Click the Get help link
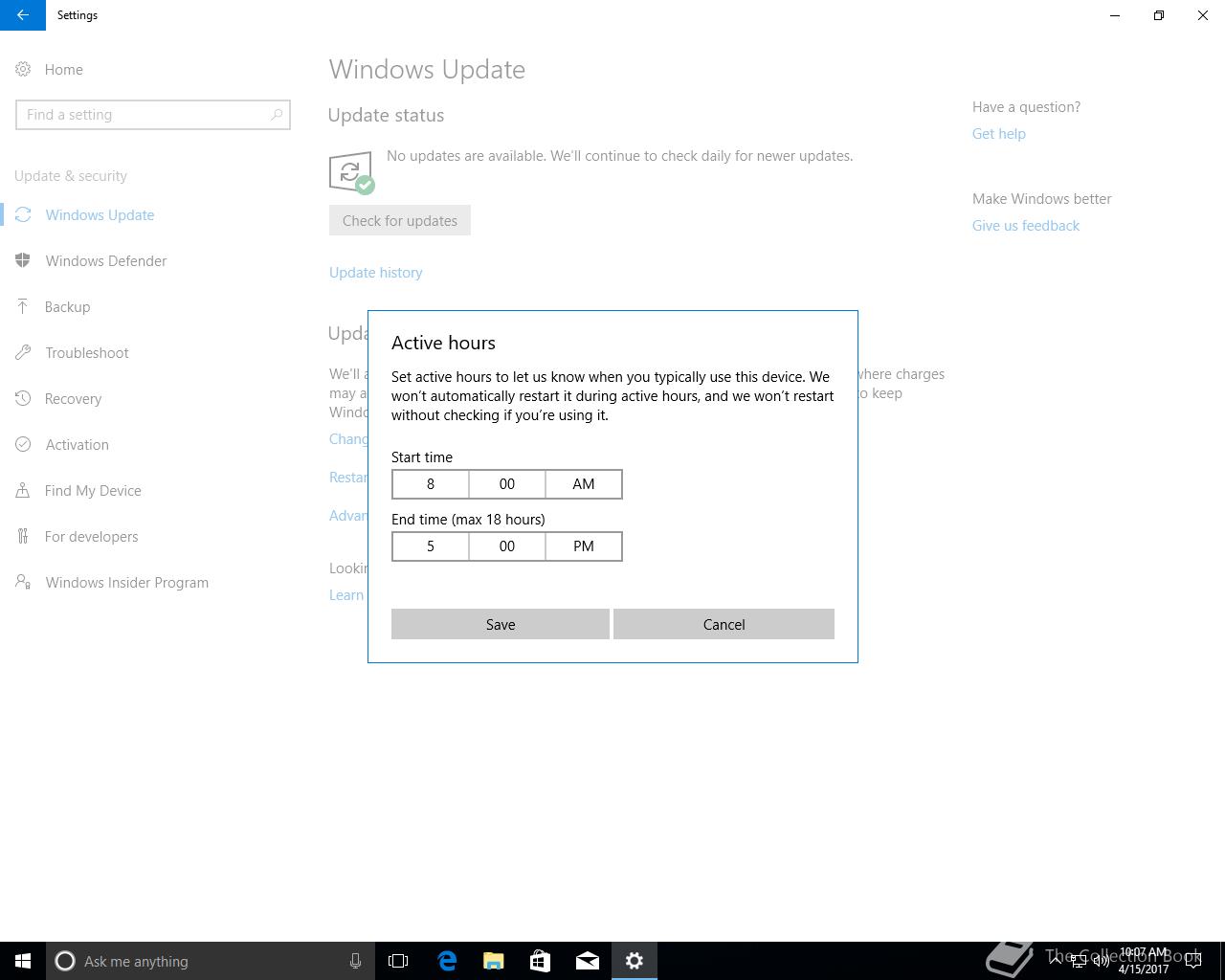 (x=999, y=134)
